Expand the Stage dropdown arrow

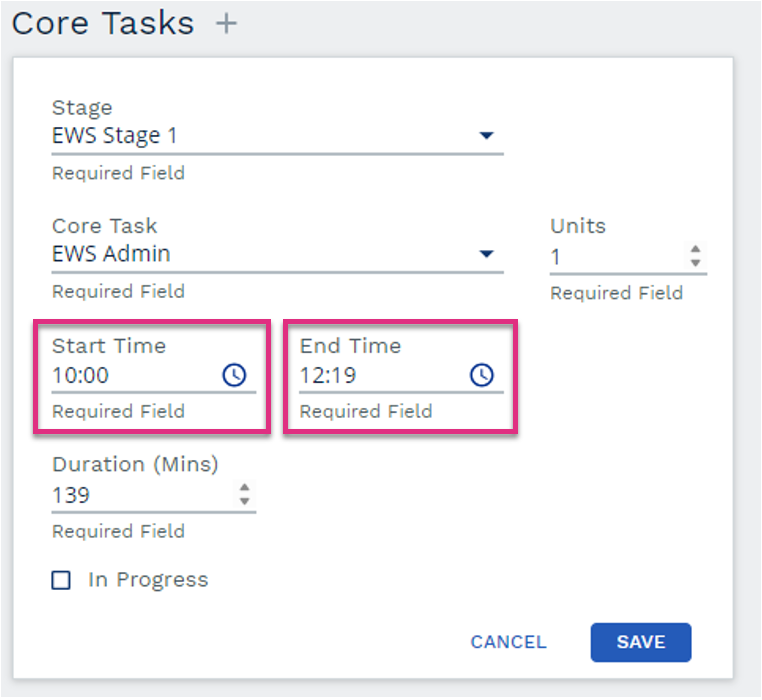[x=486, y=135]
